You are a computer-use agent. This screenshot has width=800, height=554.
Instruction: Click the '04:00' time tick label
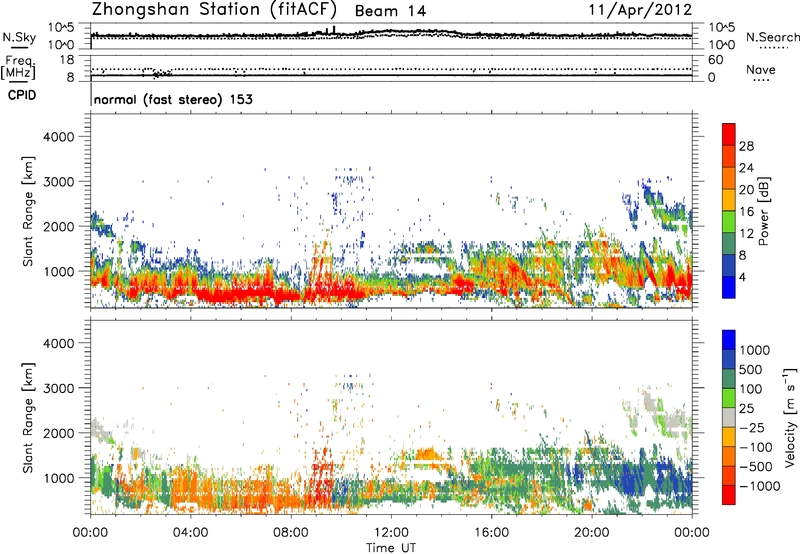(191, 533)
